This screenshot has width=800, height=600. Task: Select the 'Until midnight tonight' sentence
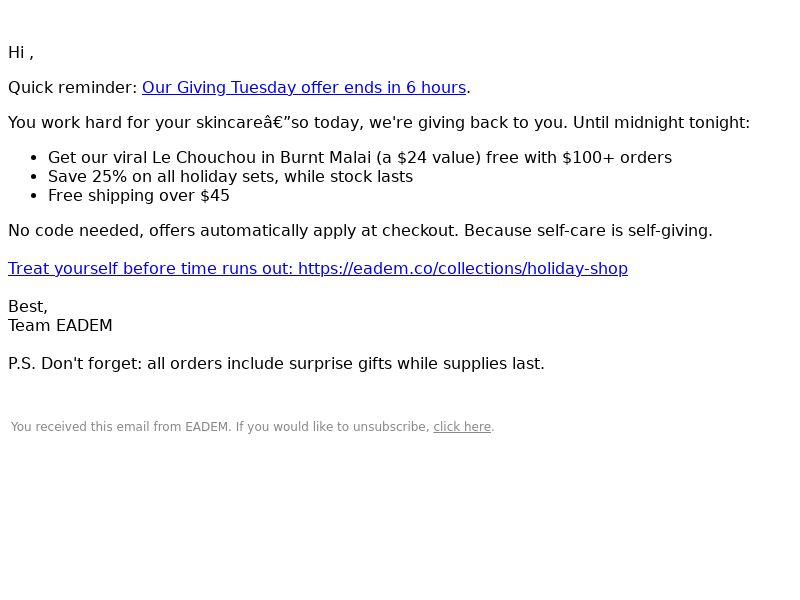coord(661,122)
